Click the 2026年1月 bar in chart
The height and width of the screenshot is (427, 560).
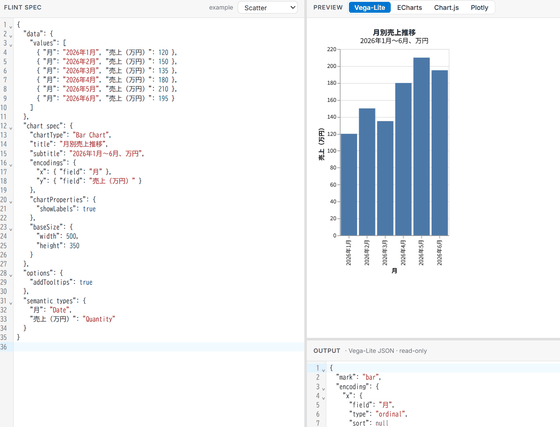tap(349, 185)
